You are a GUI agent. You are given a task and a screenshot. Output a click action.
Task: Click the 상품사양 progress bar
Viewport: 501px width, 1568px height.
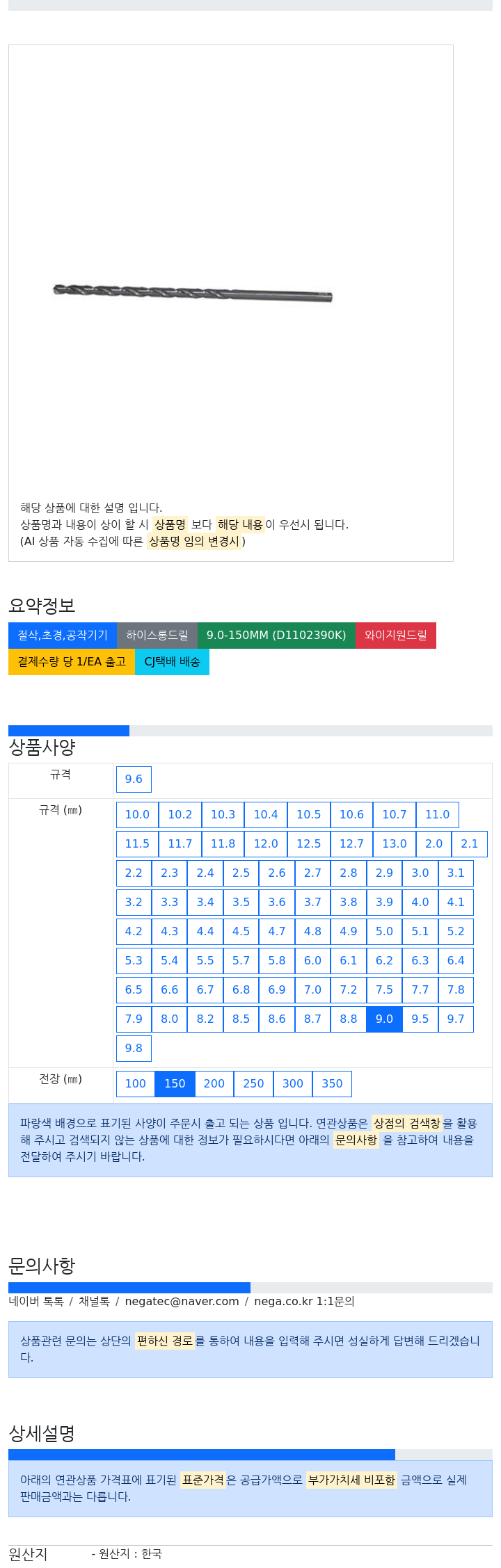coord(250,731)
